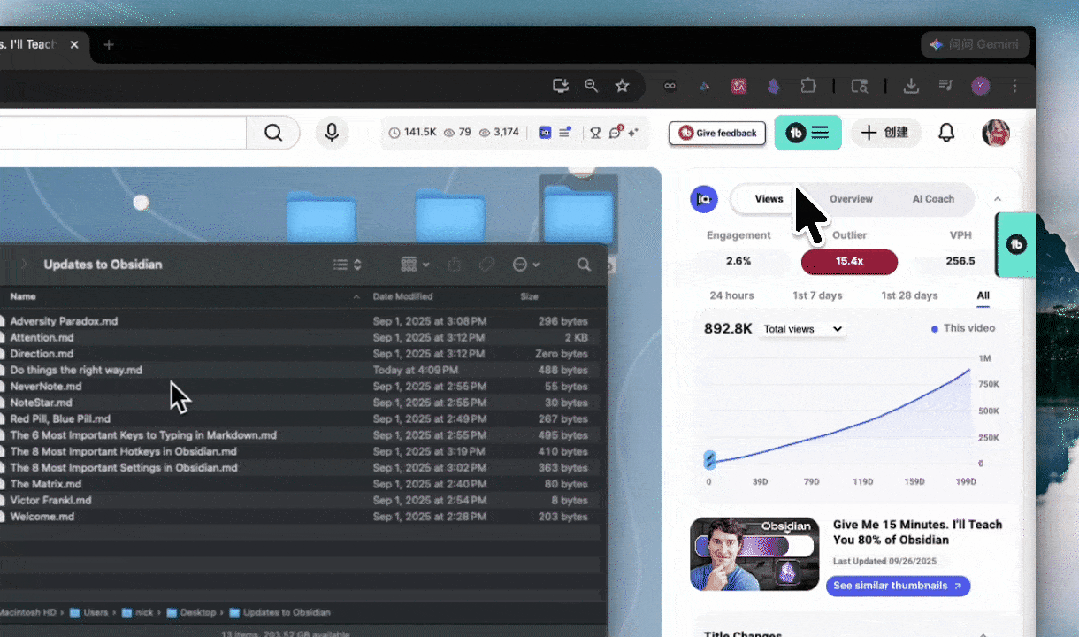Toggle the This video legend dot
Image resolution: width=1079 pixels, height=637 pixels.
click(934, 329)
